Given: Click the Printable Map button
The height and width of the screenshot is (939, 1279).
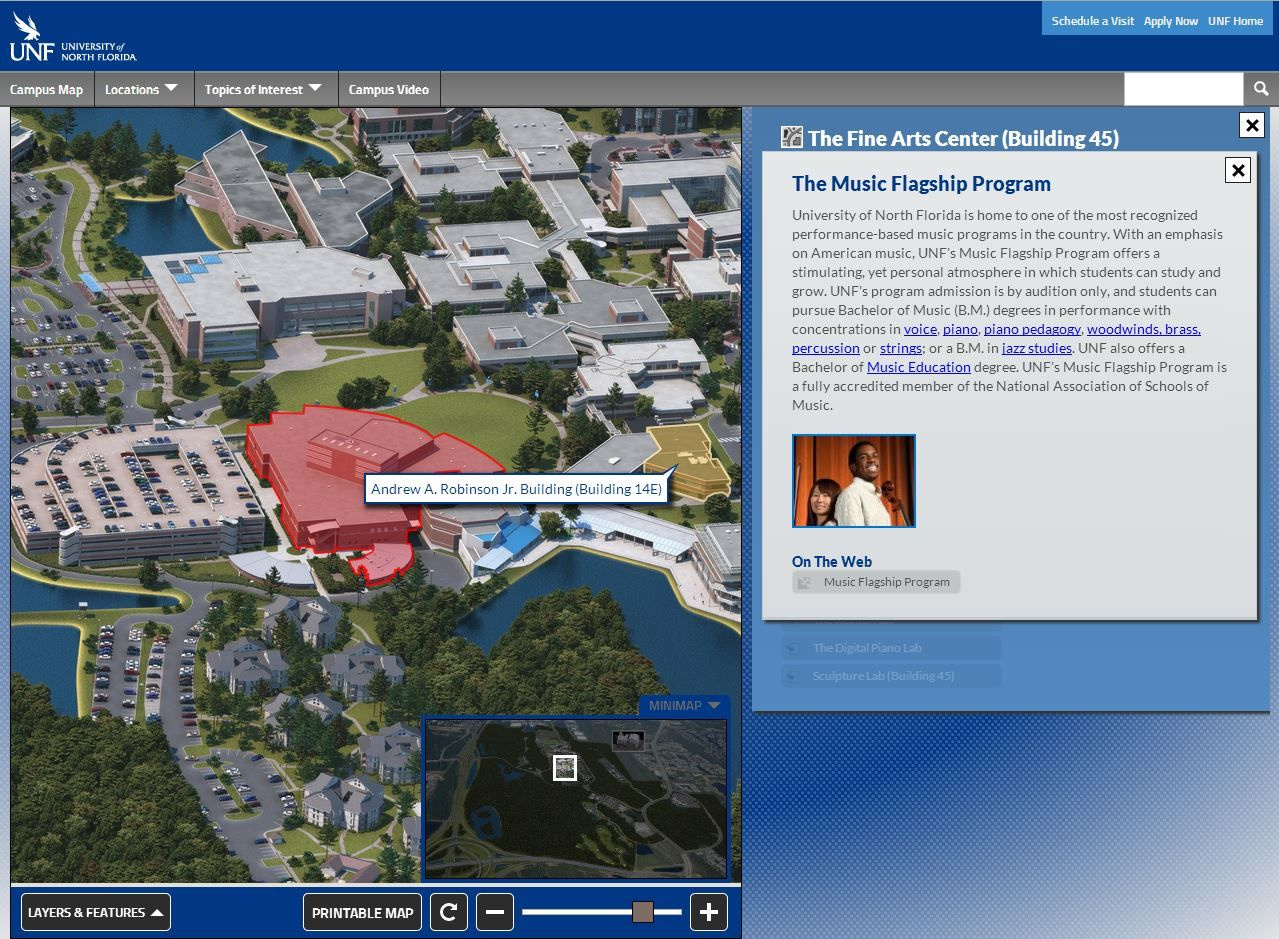Looking at the screenshot, I should pos(362,912).
